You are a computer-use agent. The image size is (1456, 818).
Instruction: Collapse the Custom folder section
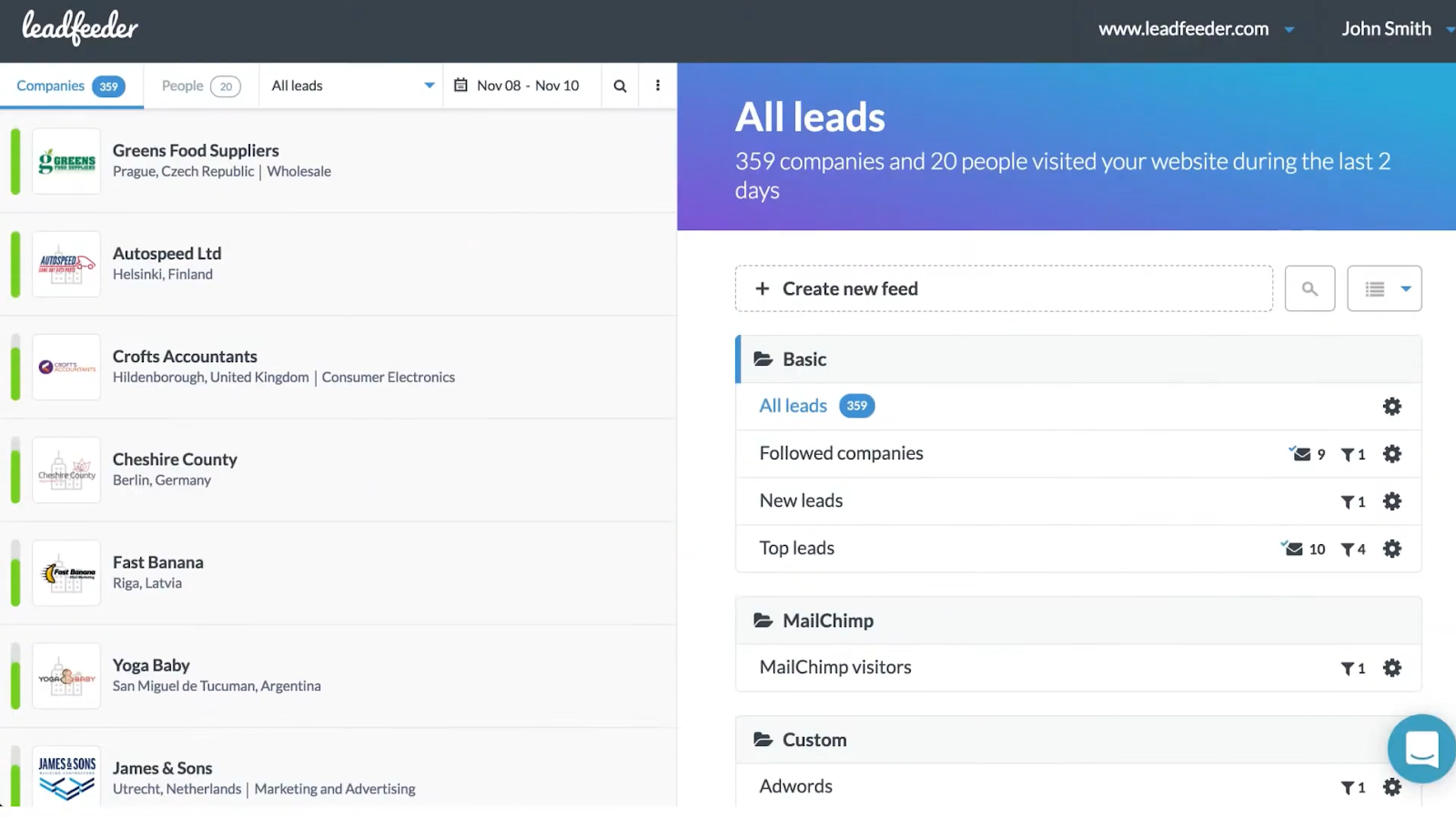[x=1078, y=740]
